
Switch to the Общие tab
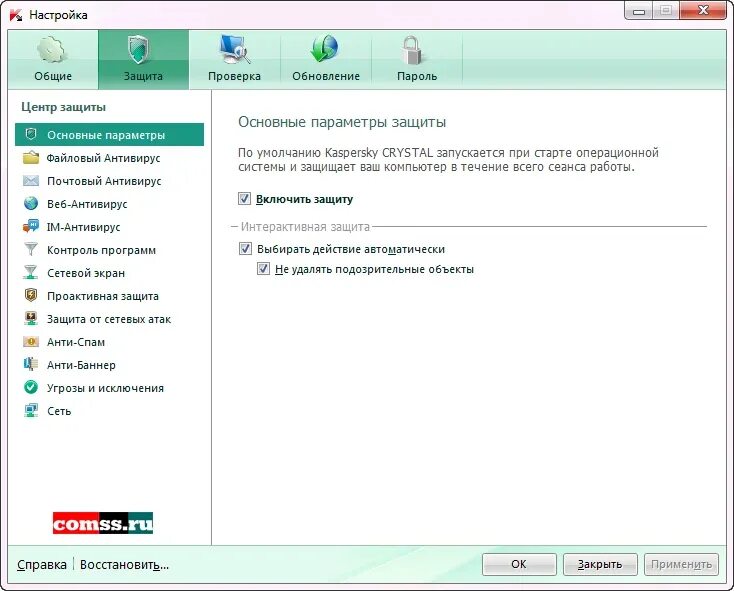tap(53, 59)
